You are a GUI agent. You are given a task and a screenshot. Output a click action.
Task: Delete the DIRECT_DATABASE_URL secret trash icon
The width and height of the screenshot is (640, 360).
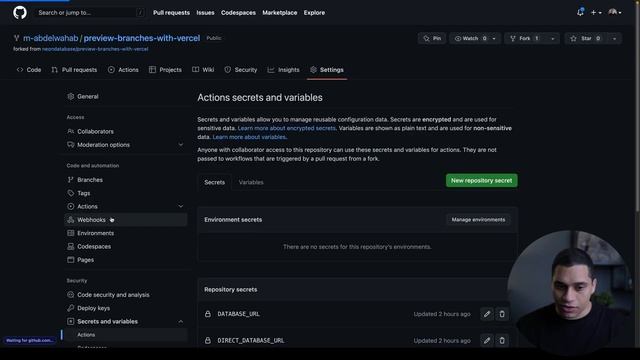point(502,340)
